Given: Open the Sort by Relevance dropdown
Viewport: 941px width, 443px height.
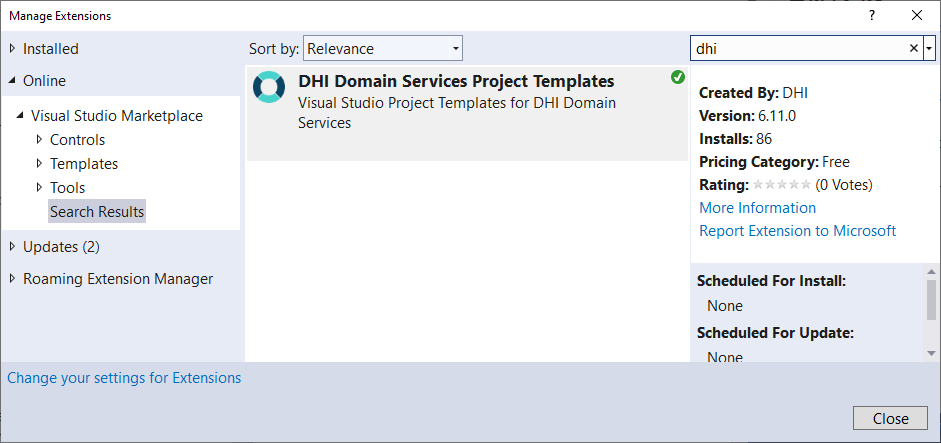Looking at the screenshot, I should (x=383, y=49).
